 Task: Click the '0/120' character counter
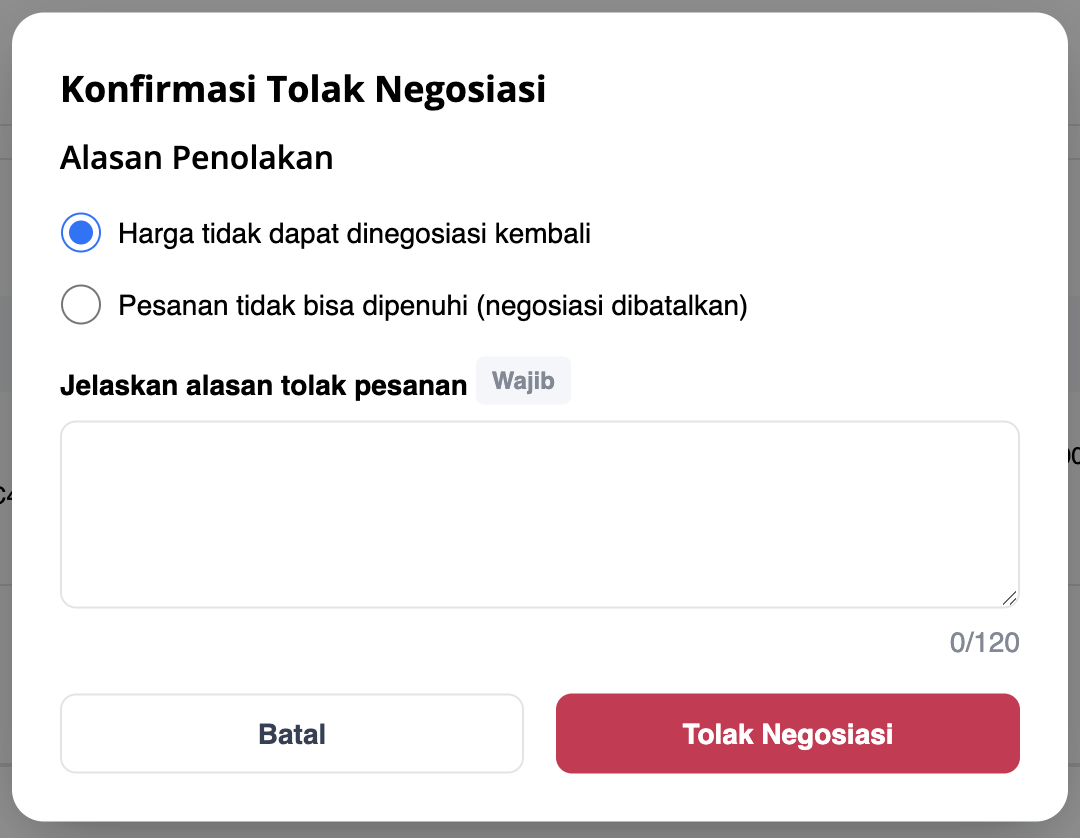(984, 642)
